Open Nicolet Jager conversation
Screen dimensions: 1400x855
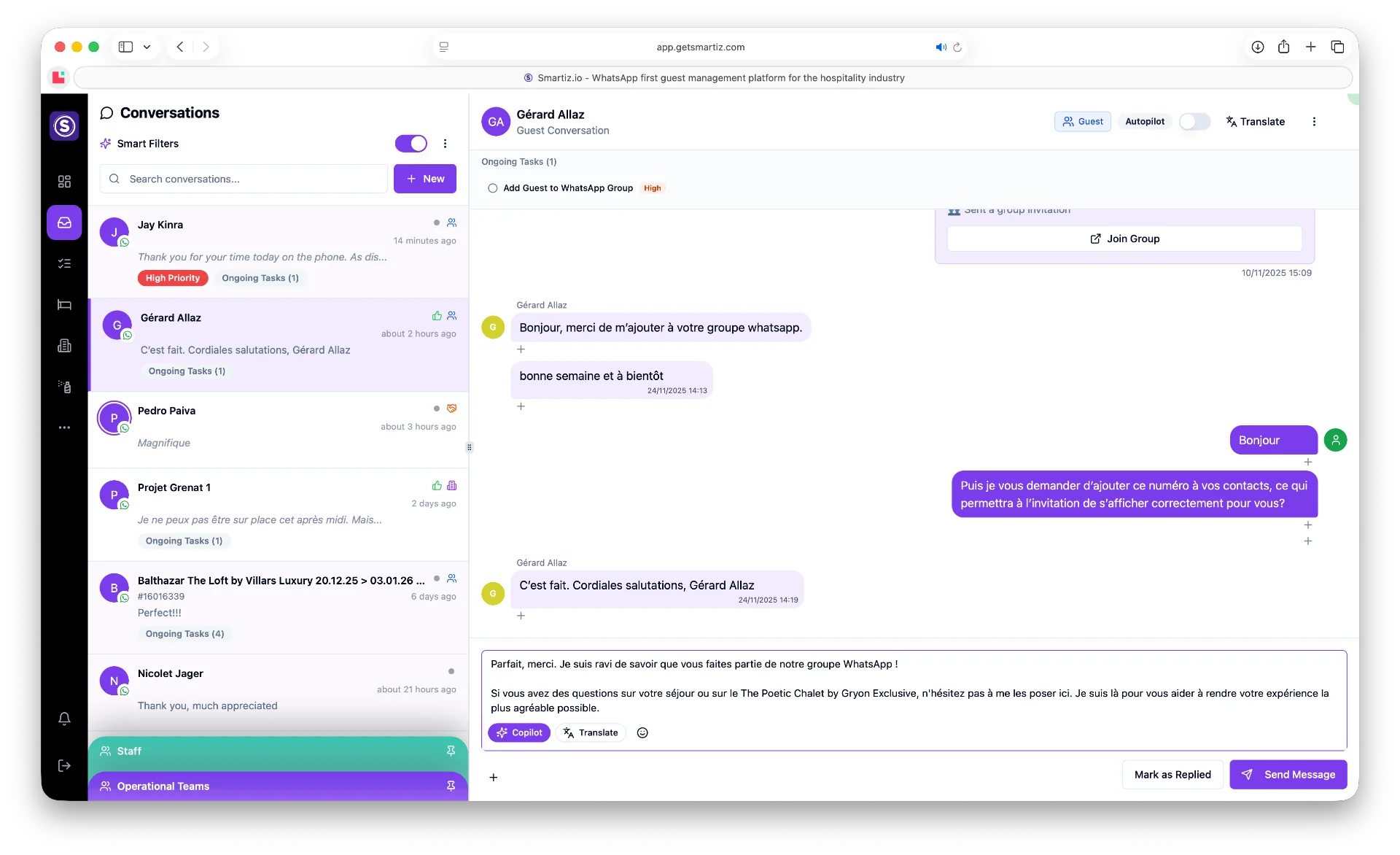(278, 692)
